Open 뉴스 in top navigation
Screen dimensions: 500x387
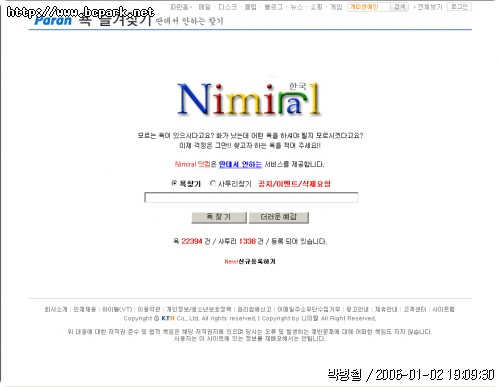click(296, 7)
